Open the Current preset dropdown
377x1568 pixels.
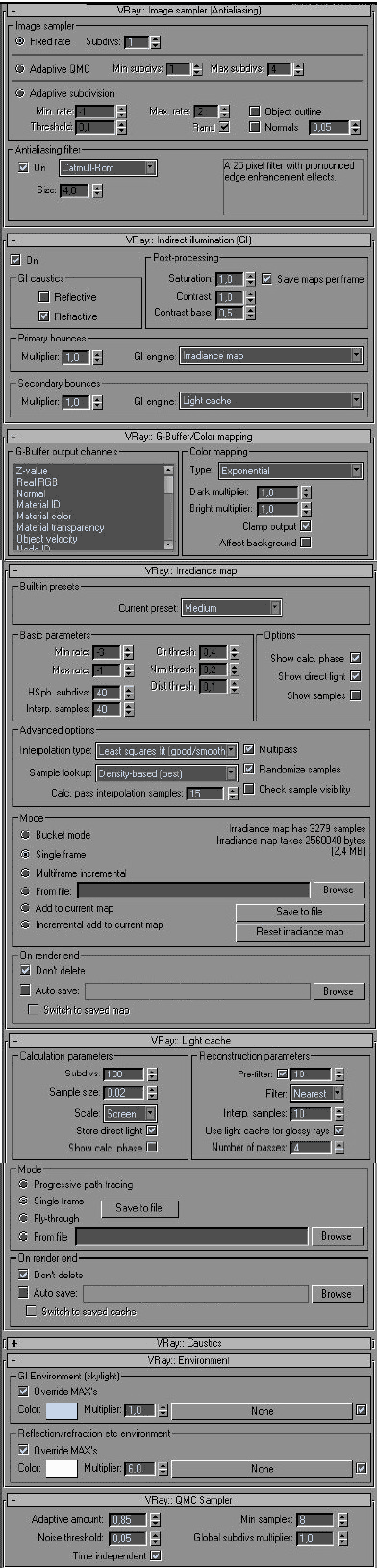coord(231,608)
